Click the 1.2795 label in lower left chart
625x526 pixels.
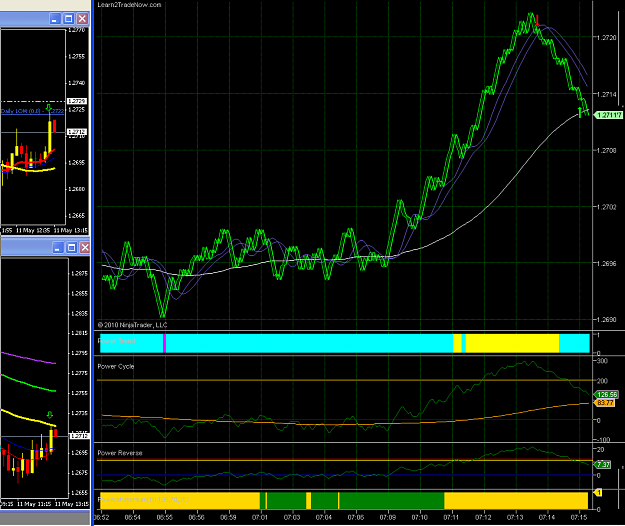click(79, 353)
